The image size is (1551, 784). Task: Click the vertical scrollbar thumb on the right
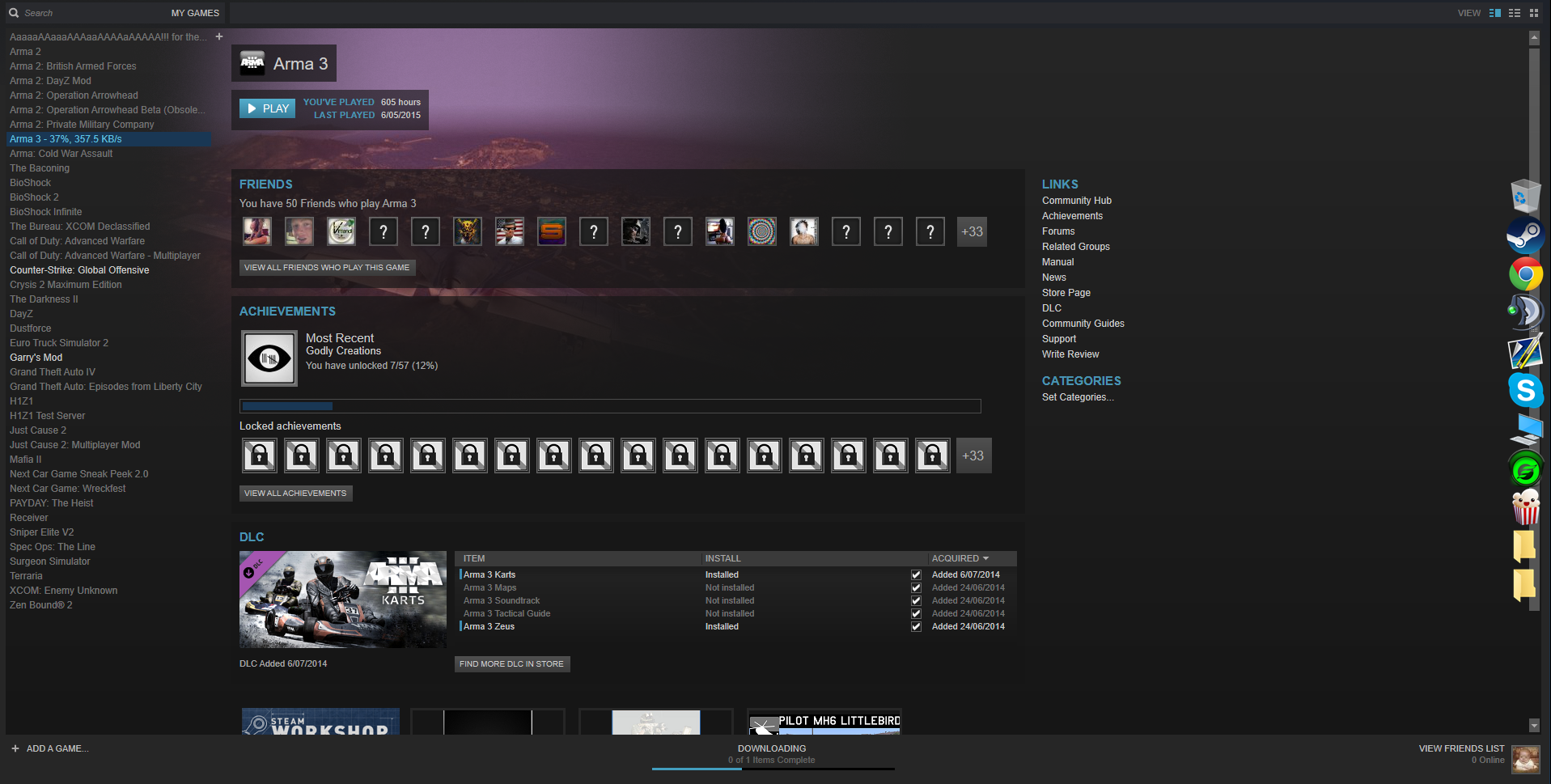1534,330
